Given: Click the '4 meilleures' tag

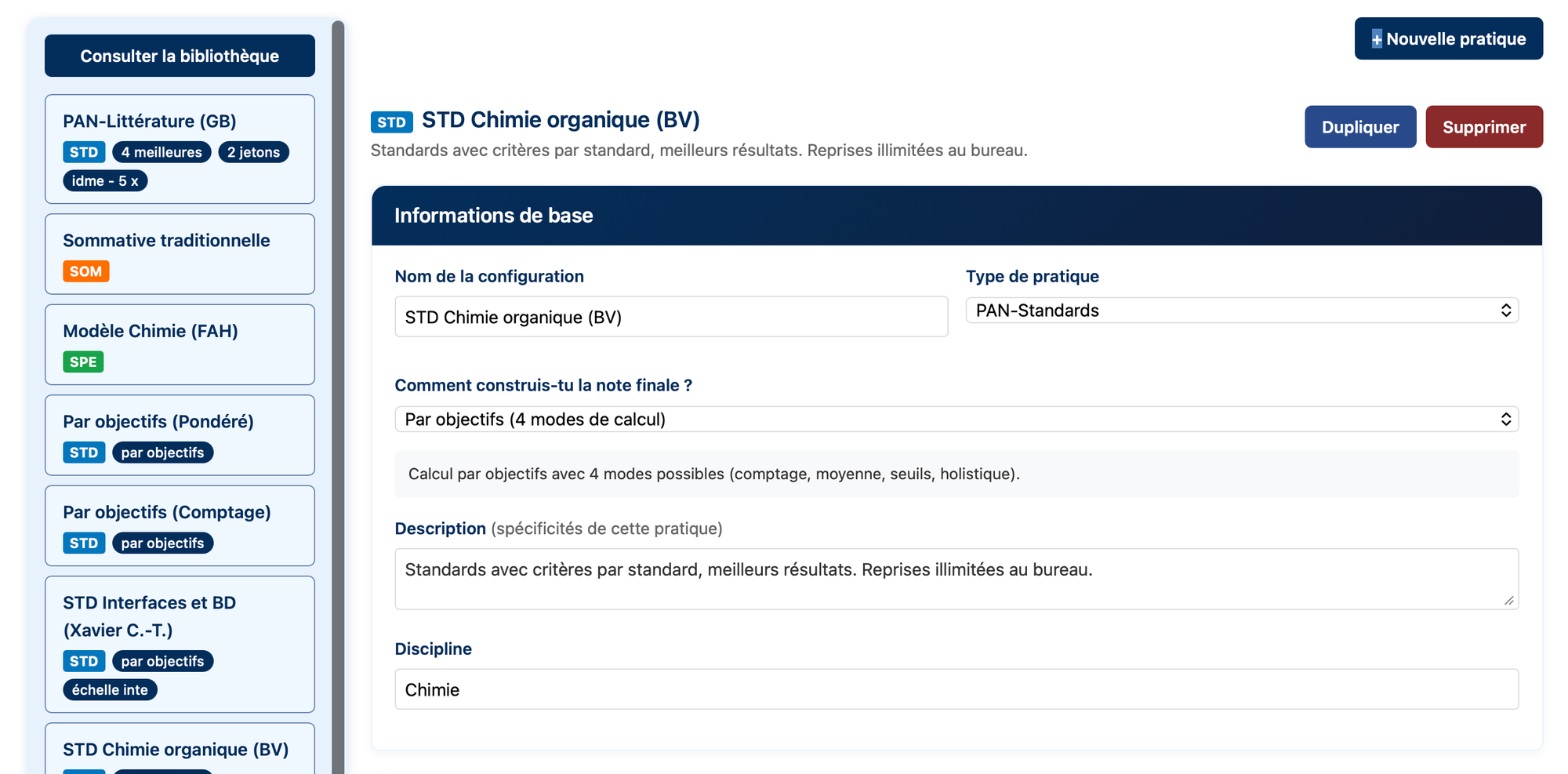Looking at the screenshot, I should (x=162, y=152).
